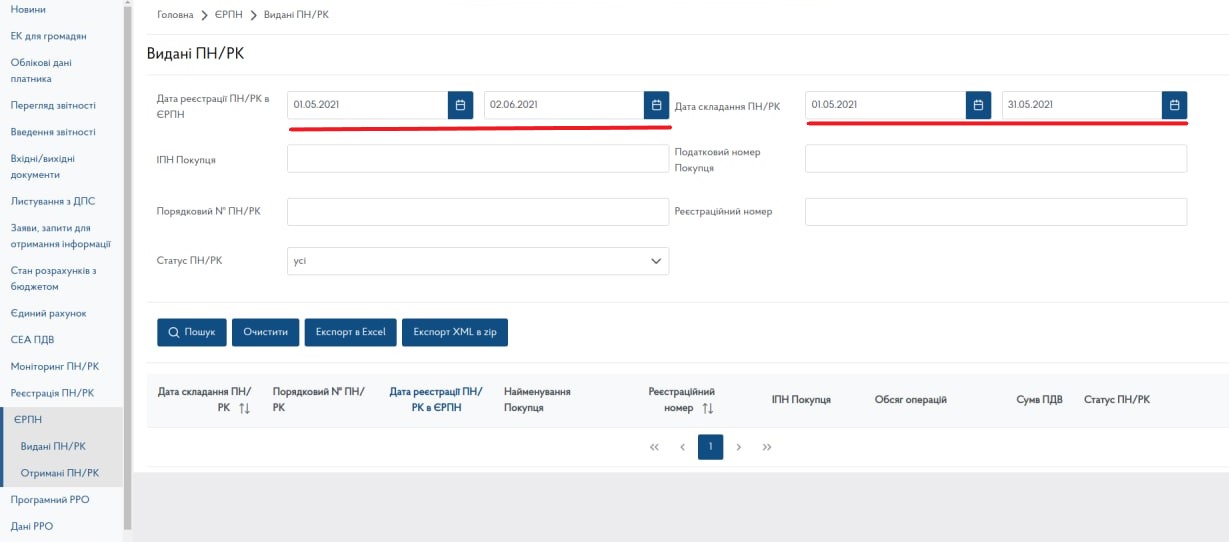Screen dimensions: 1229x542
Task: Select Отримані ПН/РК sidebar subitem
Action: click(x=61, y=472)
